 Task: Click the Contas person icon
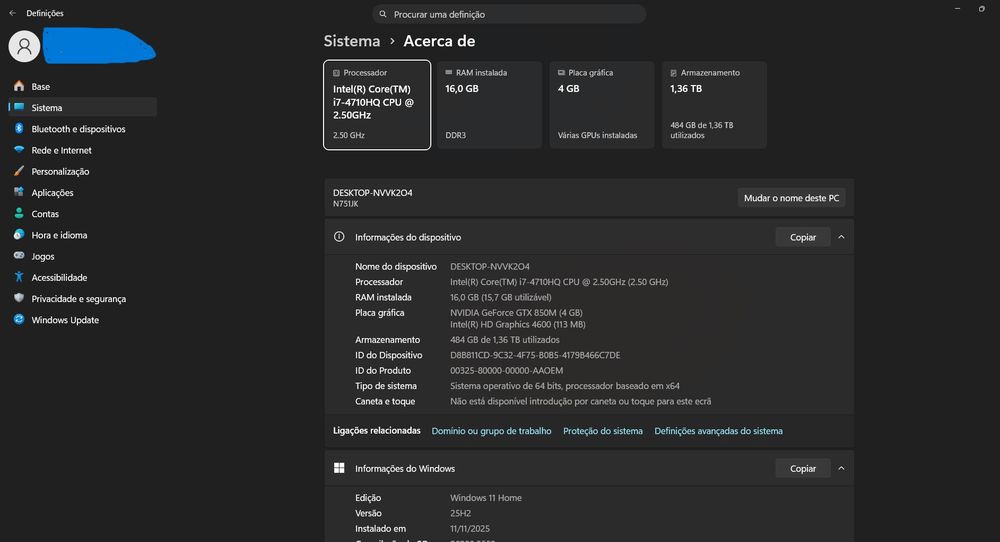[19, 214]
